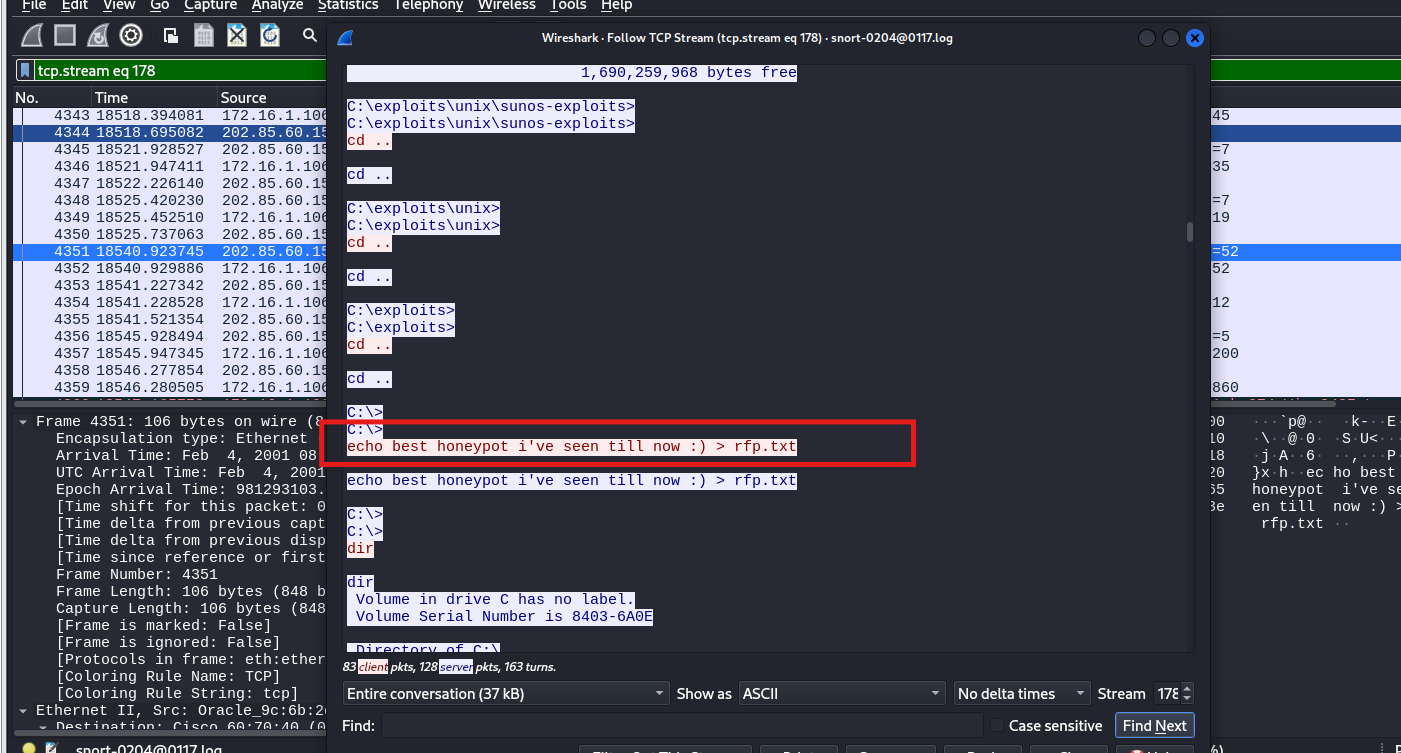Viewport: 1401px width, 753px height.
Task: Select packet row 4355
Action: tap(170, 319)
